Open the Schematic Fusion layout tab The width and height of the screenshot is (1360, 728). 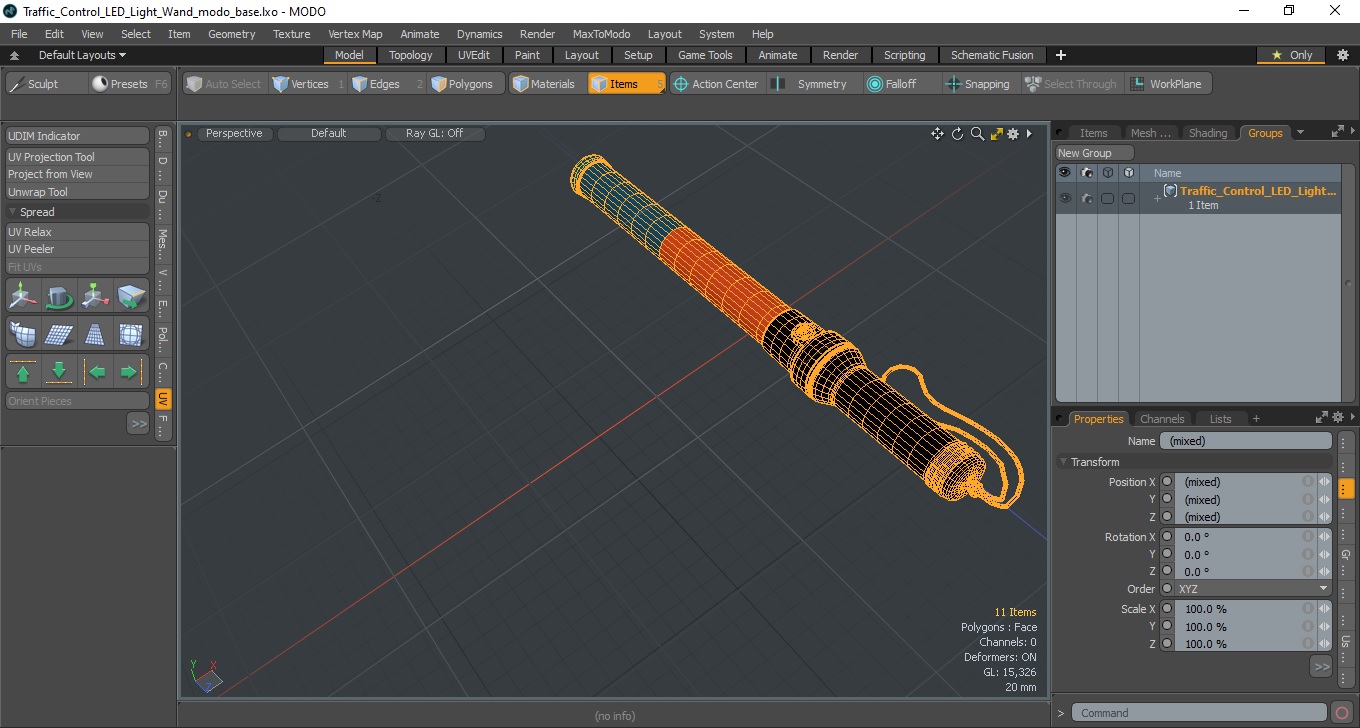pyautogui.click(x=992, y=55)
